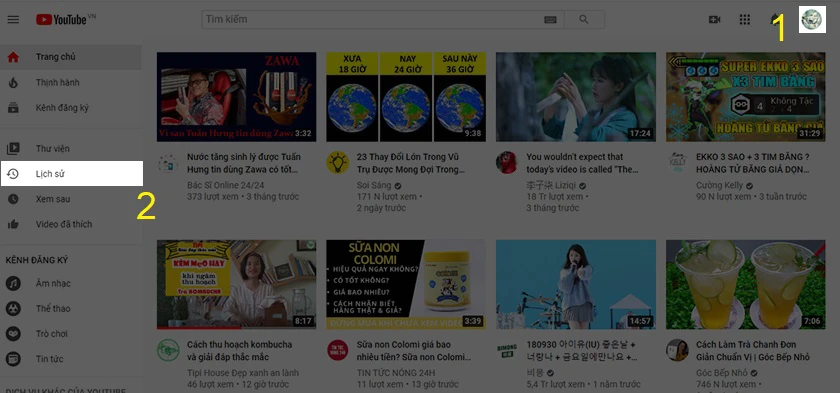Open title Nước tăng sinh lý được Tuấn Hưng

tap(244, 163)
